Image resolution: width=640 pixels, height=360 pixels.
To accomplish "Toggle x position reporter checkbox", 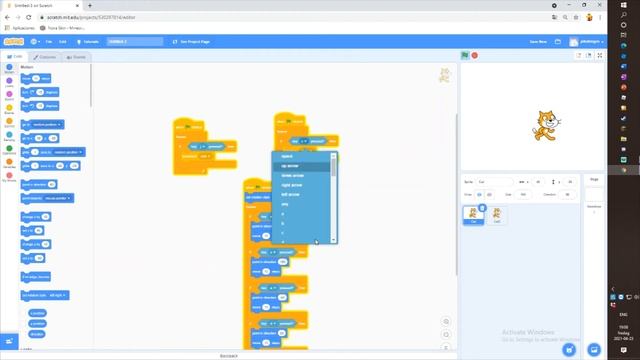I will click(x=24, y=313).
